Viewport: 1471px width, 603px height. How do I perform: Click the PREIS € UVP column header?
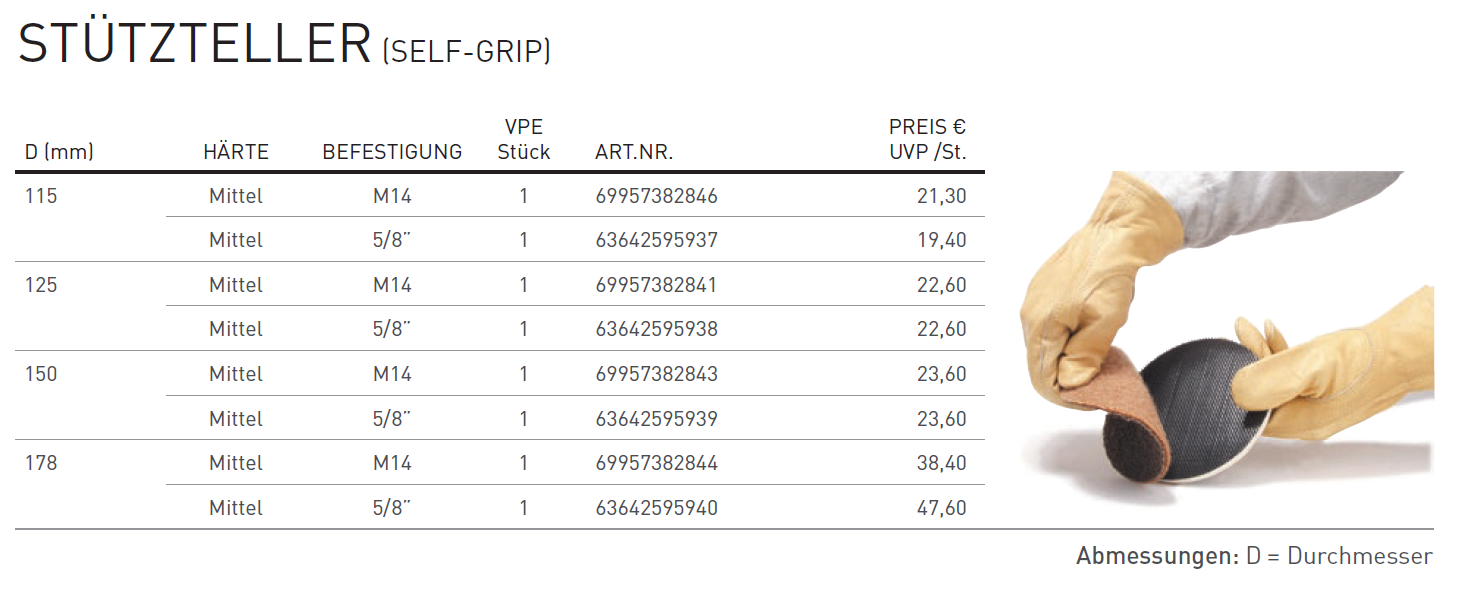click(x=928, y=140)
